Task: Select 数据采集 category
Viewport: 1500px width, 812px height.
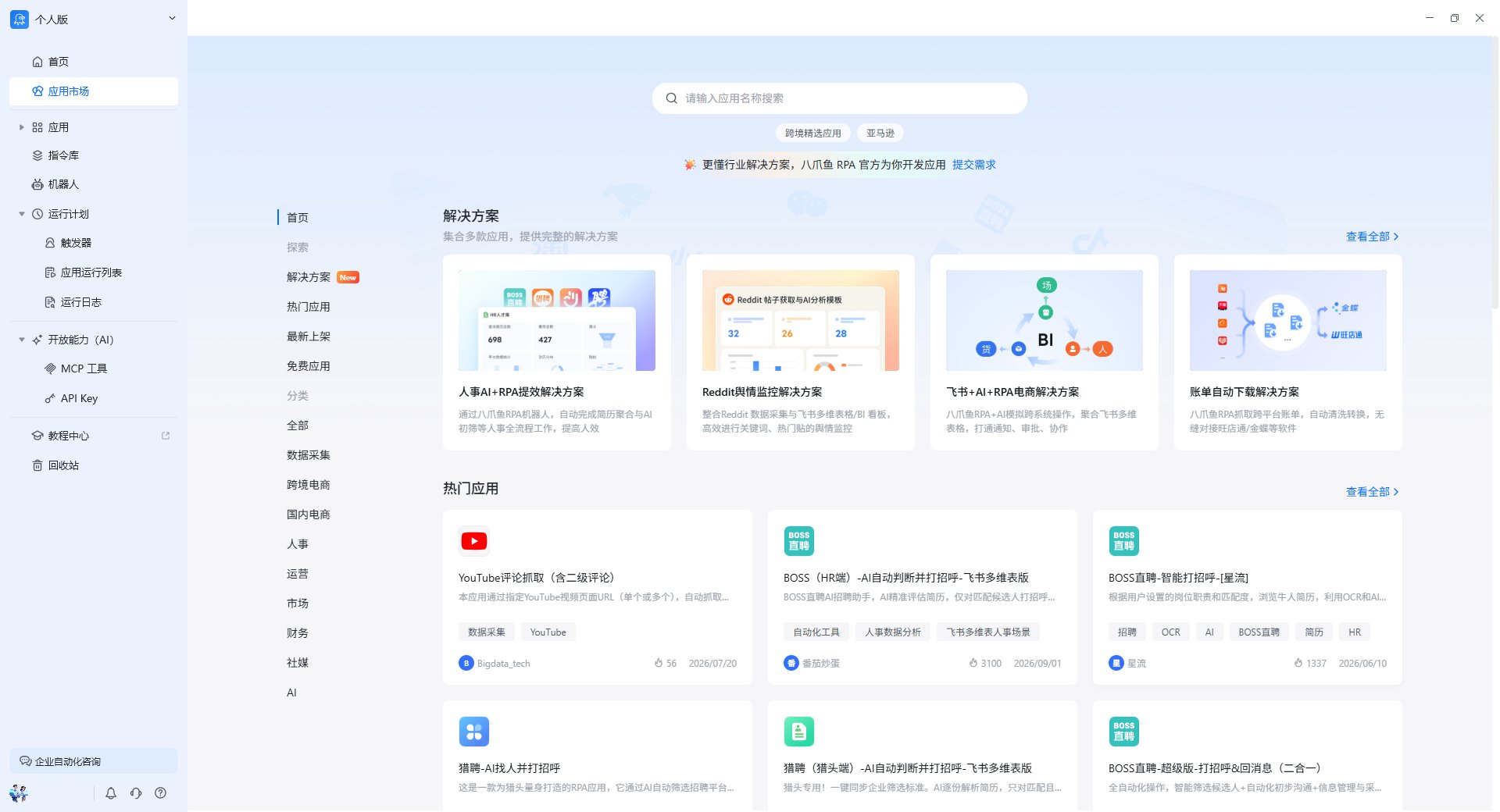Action: click(309, 455)
